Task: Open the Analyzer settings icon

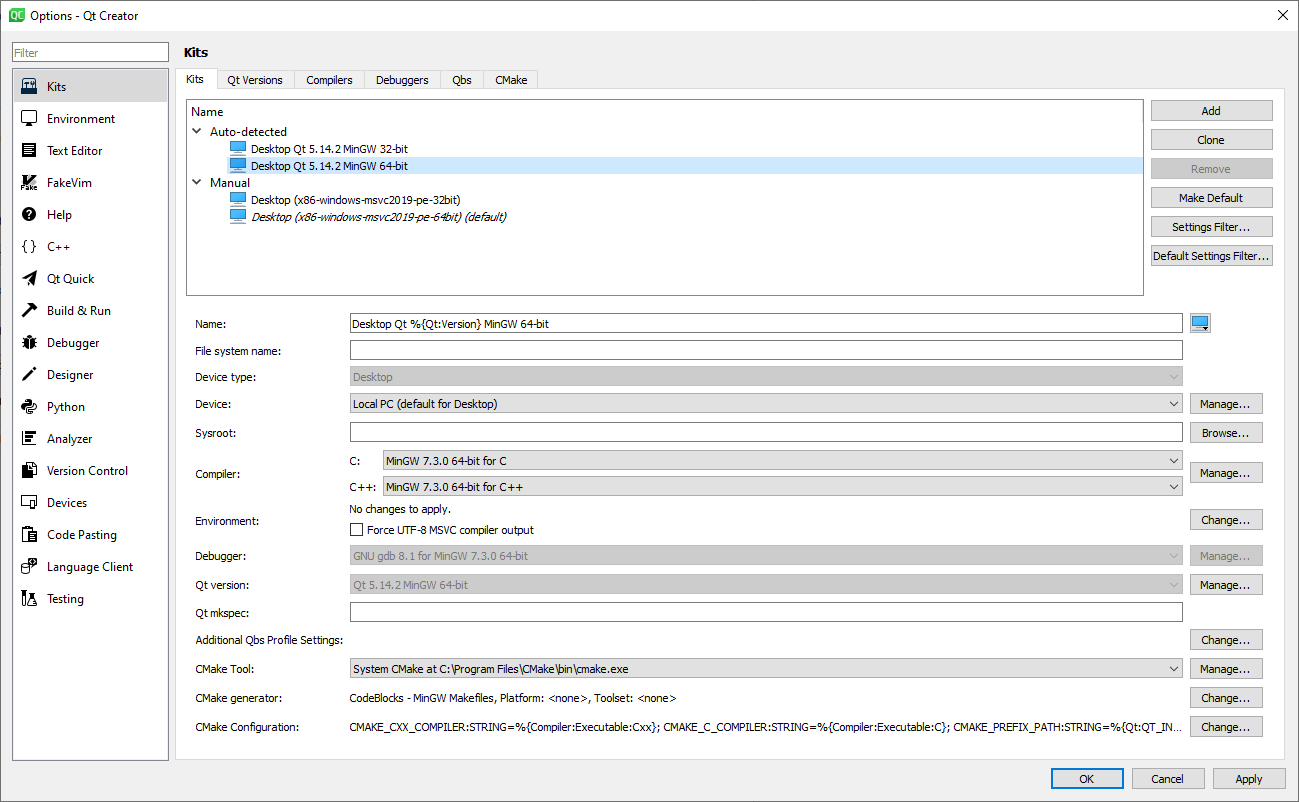Action: coord(29,439)
